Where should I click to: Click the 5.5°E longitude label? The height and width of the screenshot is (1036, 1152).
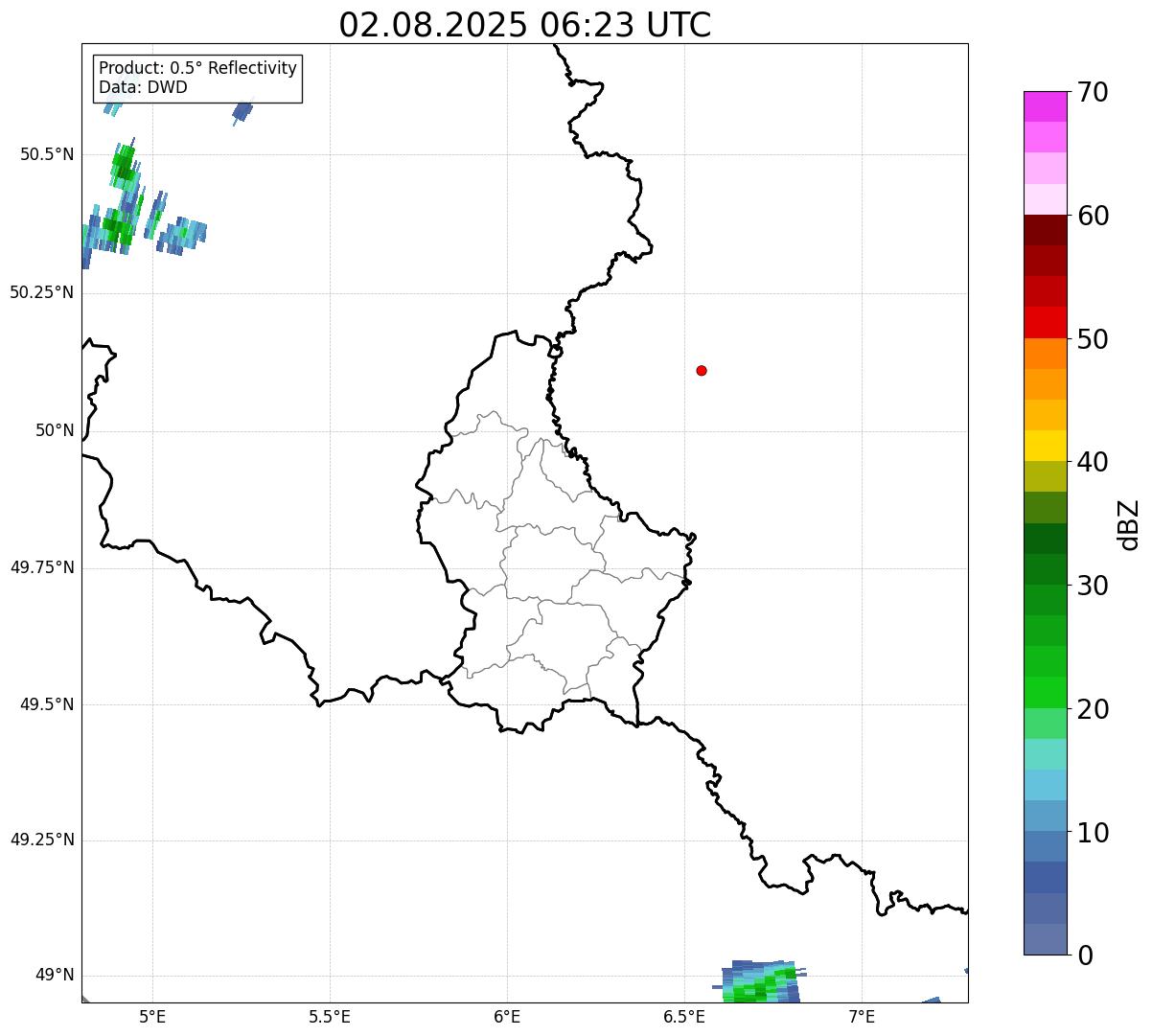point(330,1017)
